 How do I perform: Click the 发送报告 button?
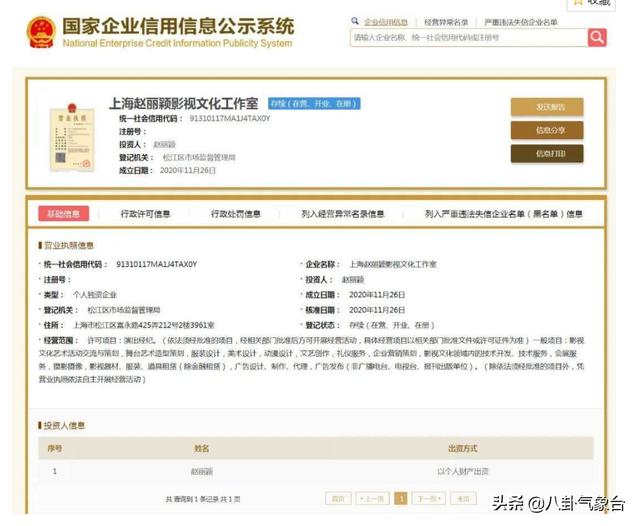547,107
